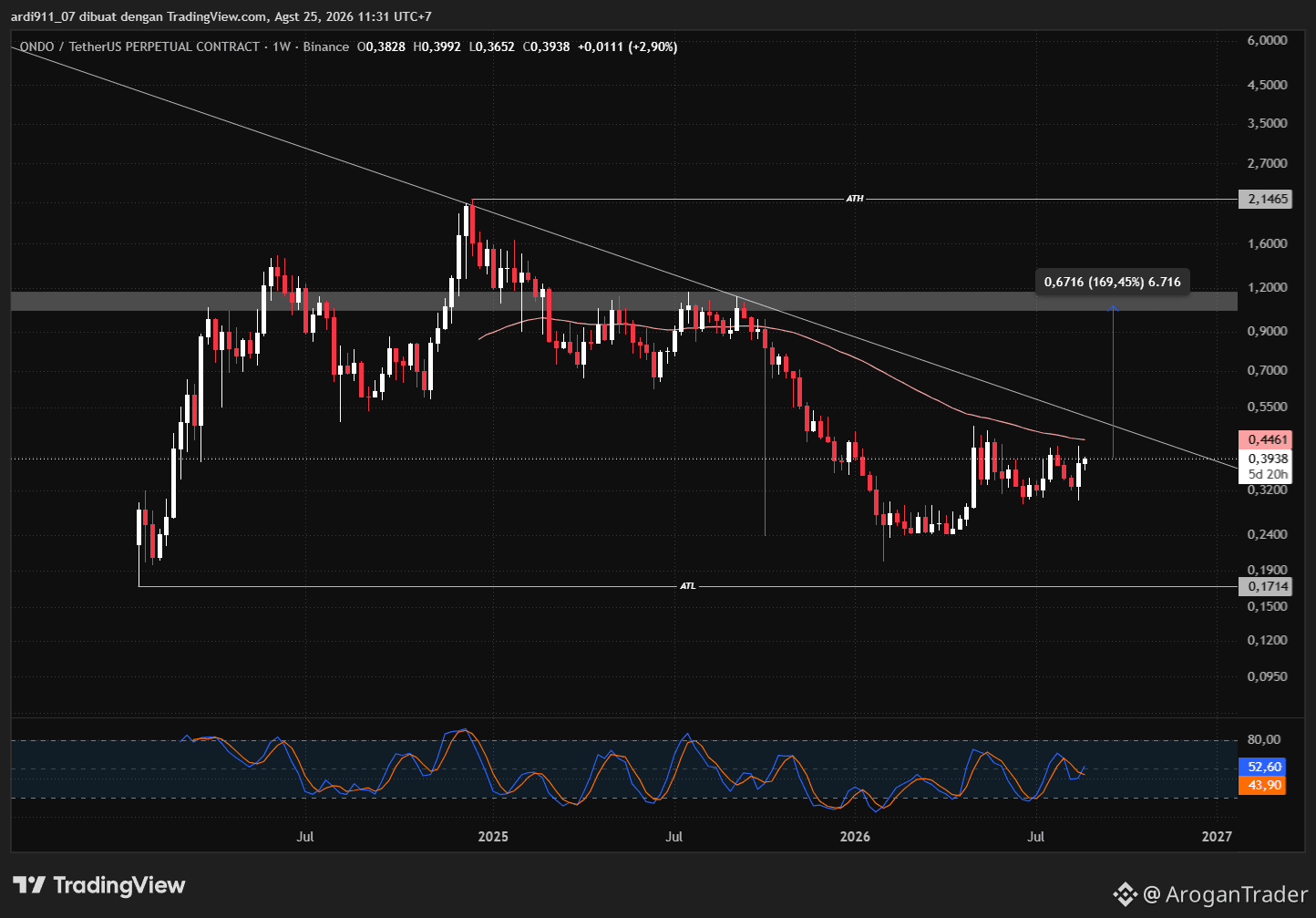Click the Binance exchange name in the title
Image resolution: width=1316 pixels, height=918 pixels.
326,46
